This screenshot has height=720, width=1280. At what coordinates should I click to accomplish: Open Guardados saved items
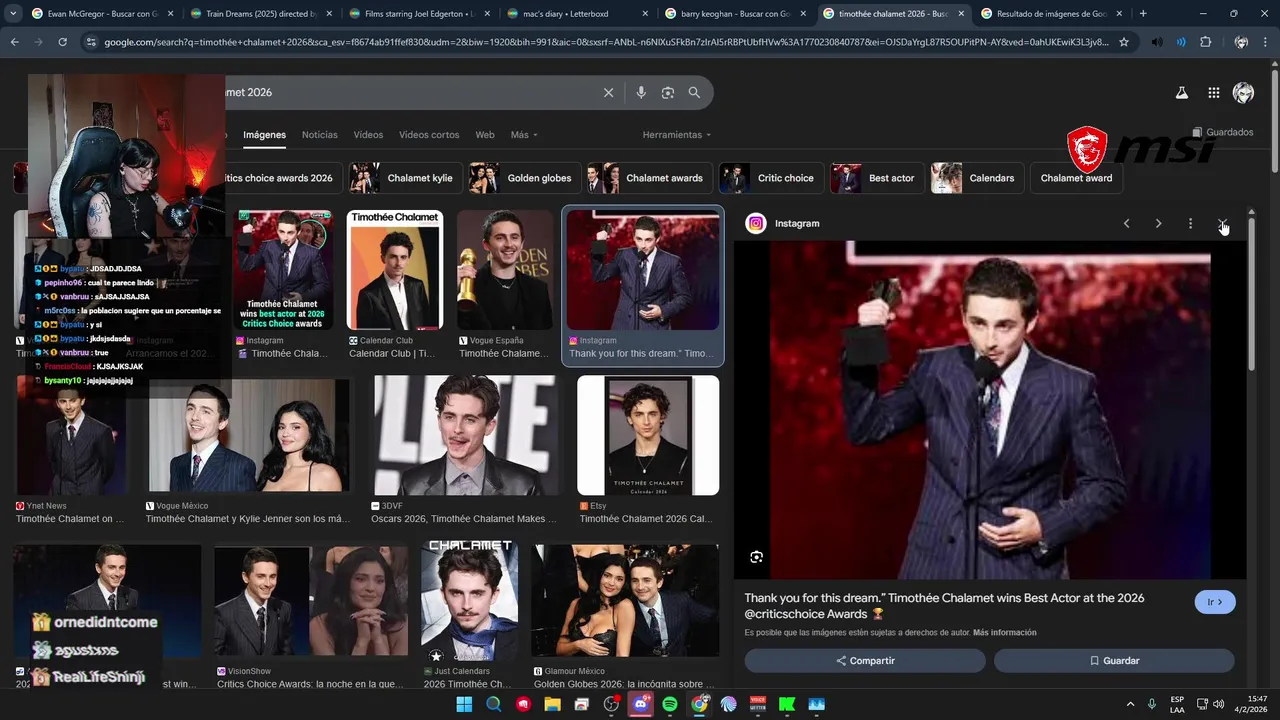(x=1222, y=132)
